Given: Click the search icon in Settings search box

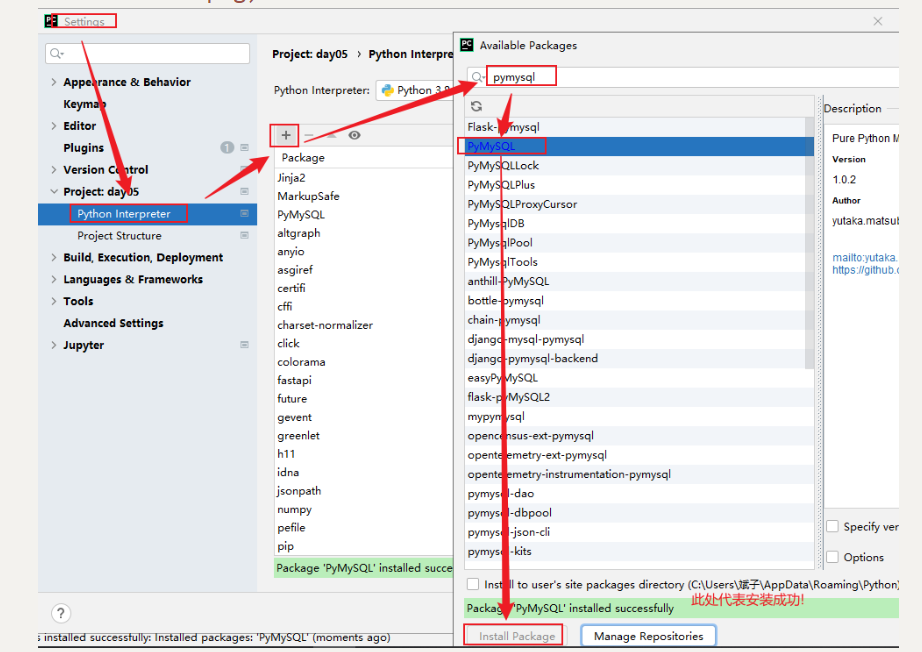Looking at the screenshot, I should click(x=56, y=54).
